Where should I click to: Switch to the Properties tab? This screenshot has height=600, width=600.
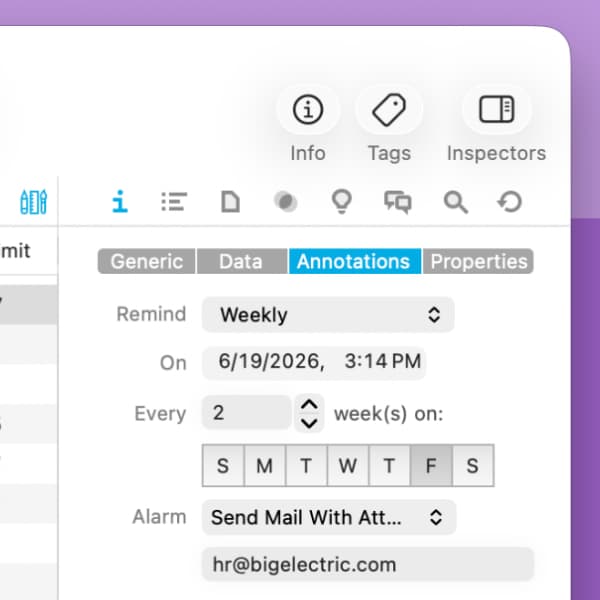tap(478, 261)
